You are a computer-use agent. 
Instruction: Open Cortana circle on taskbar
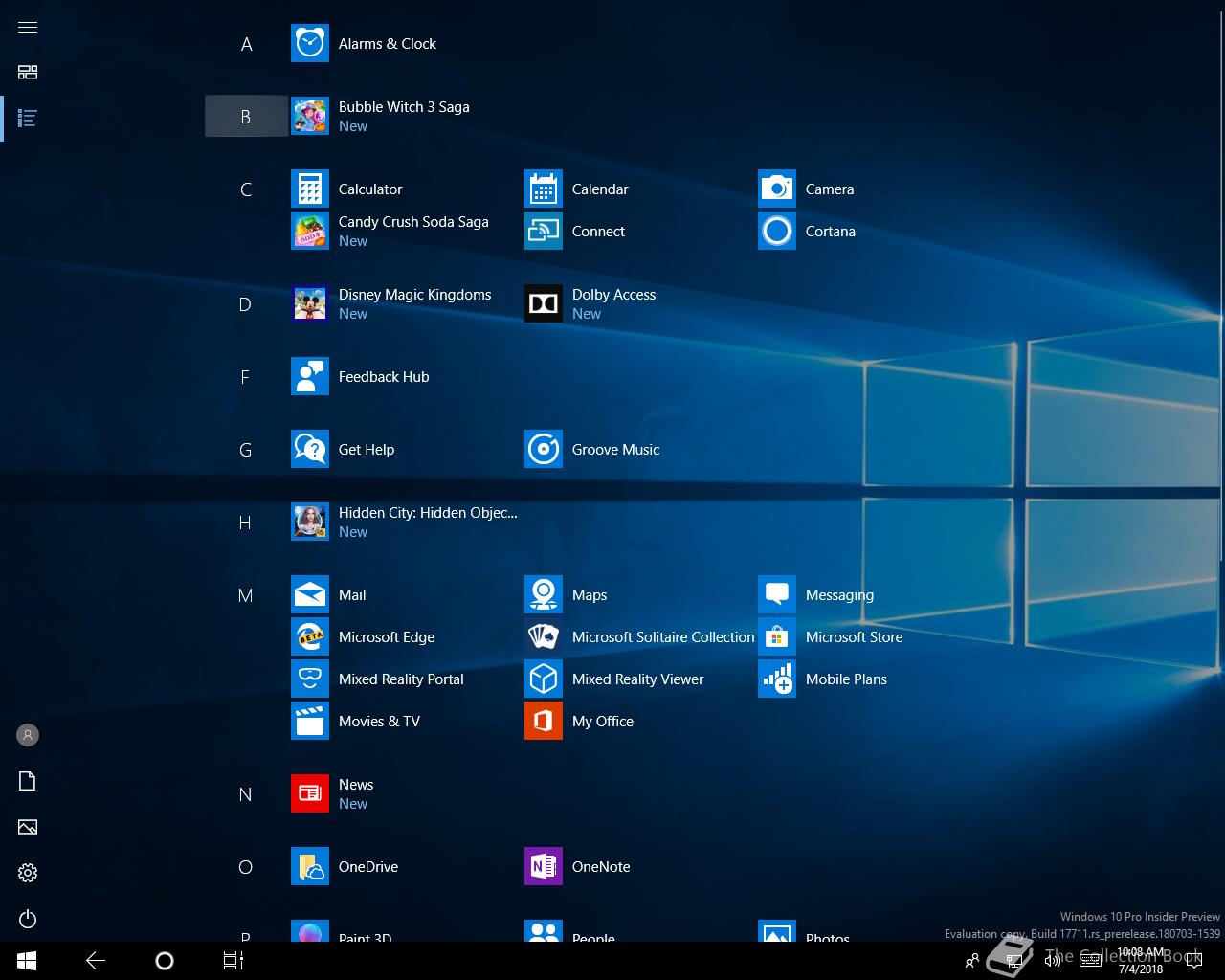[x=165, y=961]
